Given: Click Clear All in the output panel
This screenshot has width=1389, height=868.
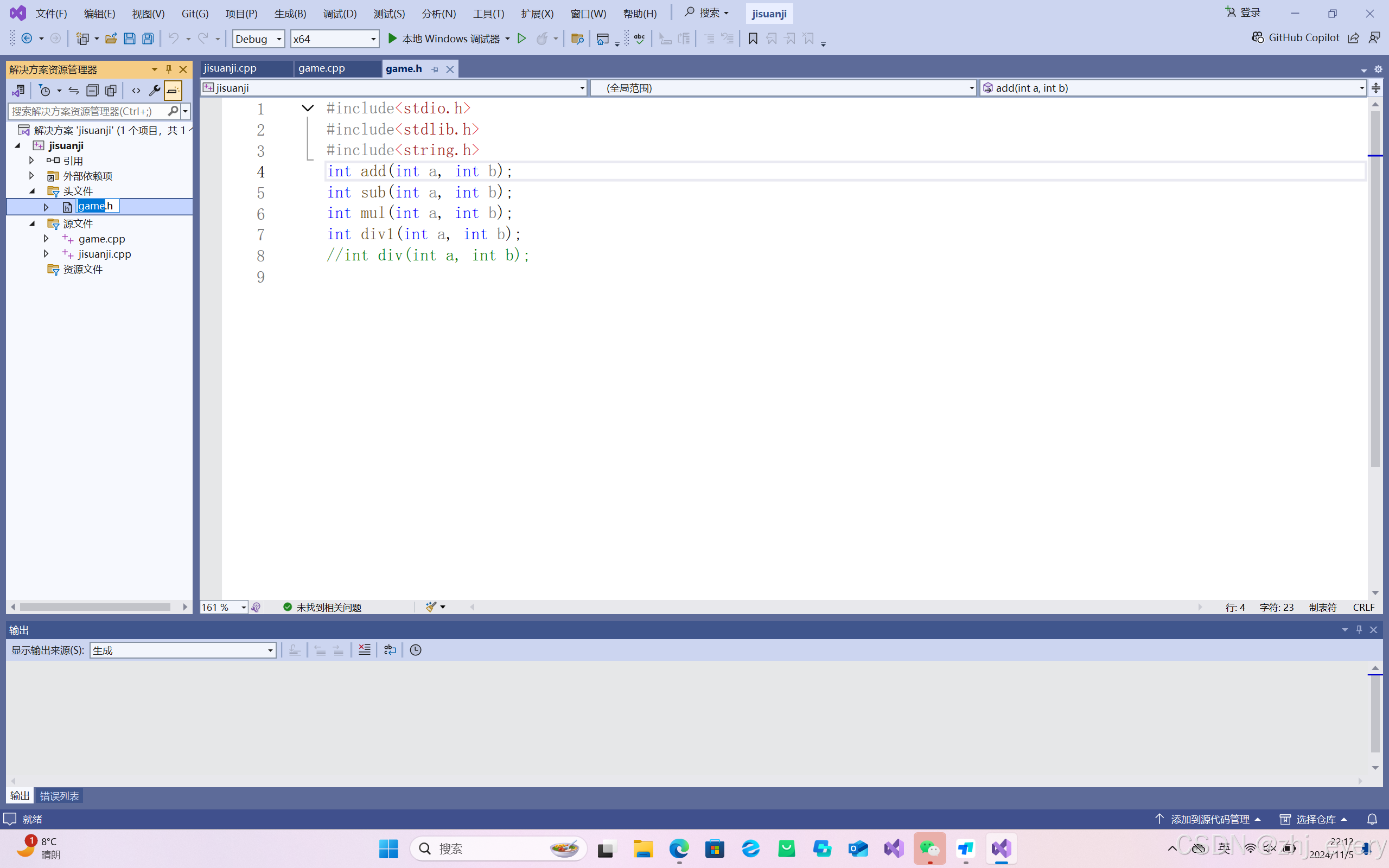Looking at the screenshot, I should click(x=365, y=650).
